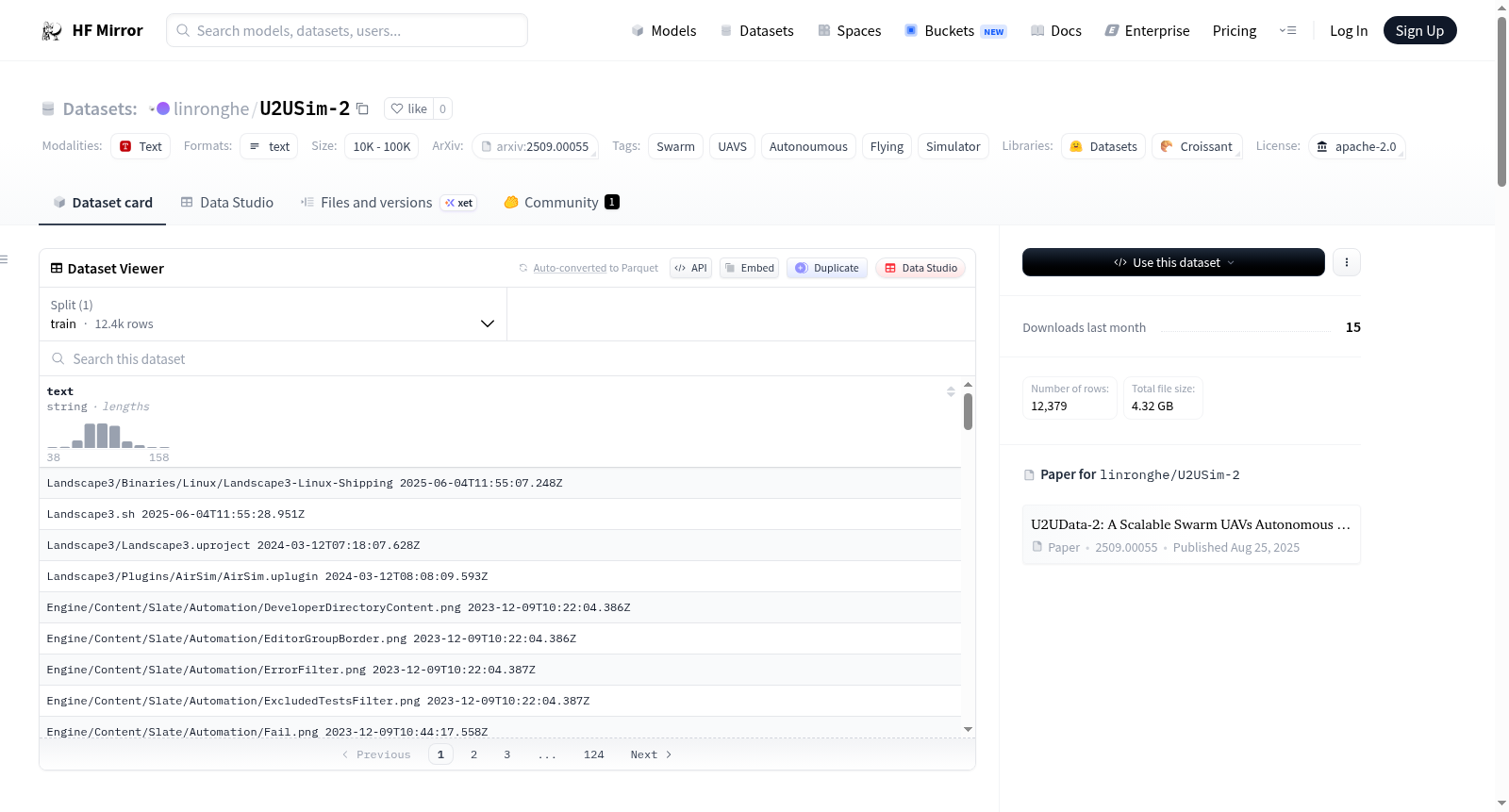Switch to the Dataset card tab
The height and width of the screenshot is (812, 1509).
pos(102,203)
